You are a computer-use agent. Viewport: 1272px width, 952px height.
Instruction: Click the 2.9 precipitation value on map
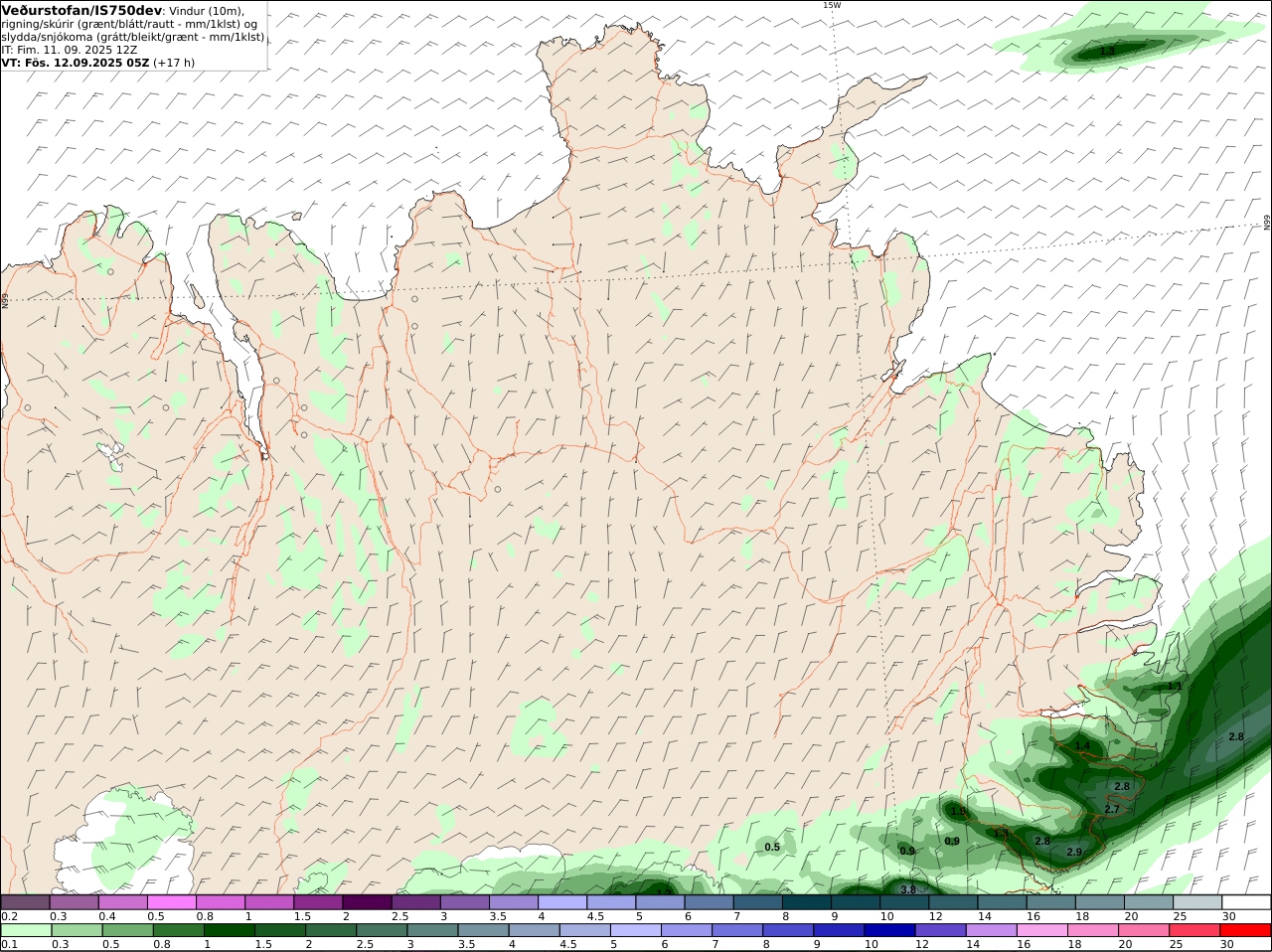[1074, 853]
